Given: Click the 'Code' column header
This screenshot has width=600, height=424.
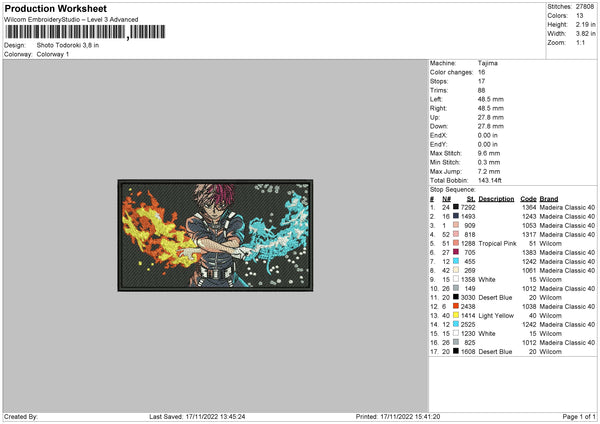Looking at the screenshot, I should 528,199.
